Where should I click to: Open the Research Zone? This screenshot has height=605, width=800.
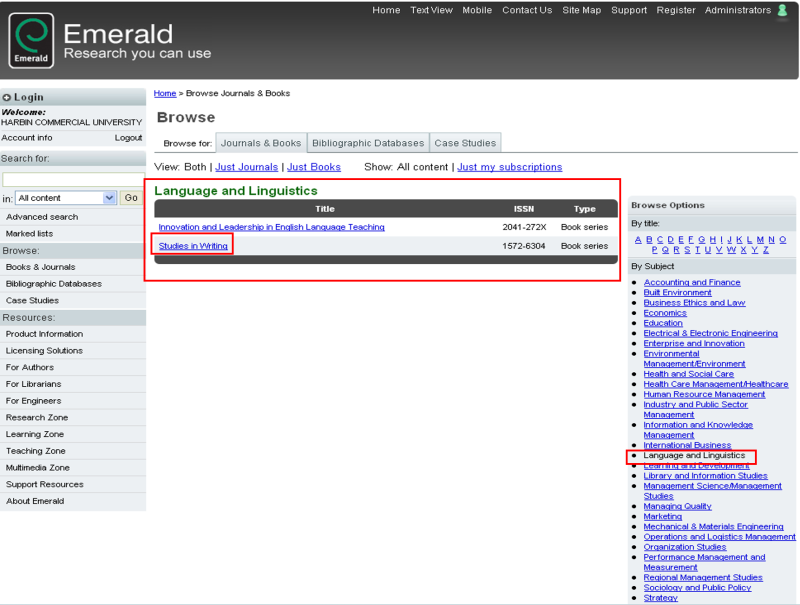click(x=37, y=417)
